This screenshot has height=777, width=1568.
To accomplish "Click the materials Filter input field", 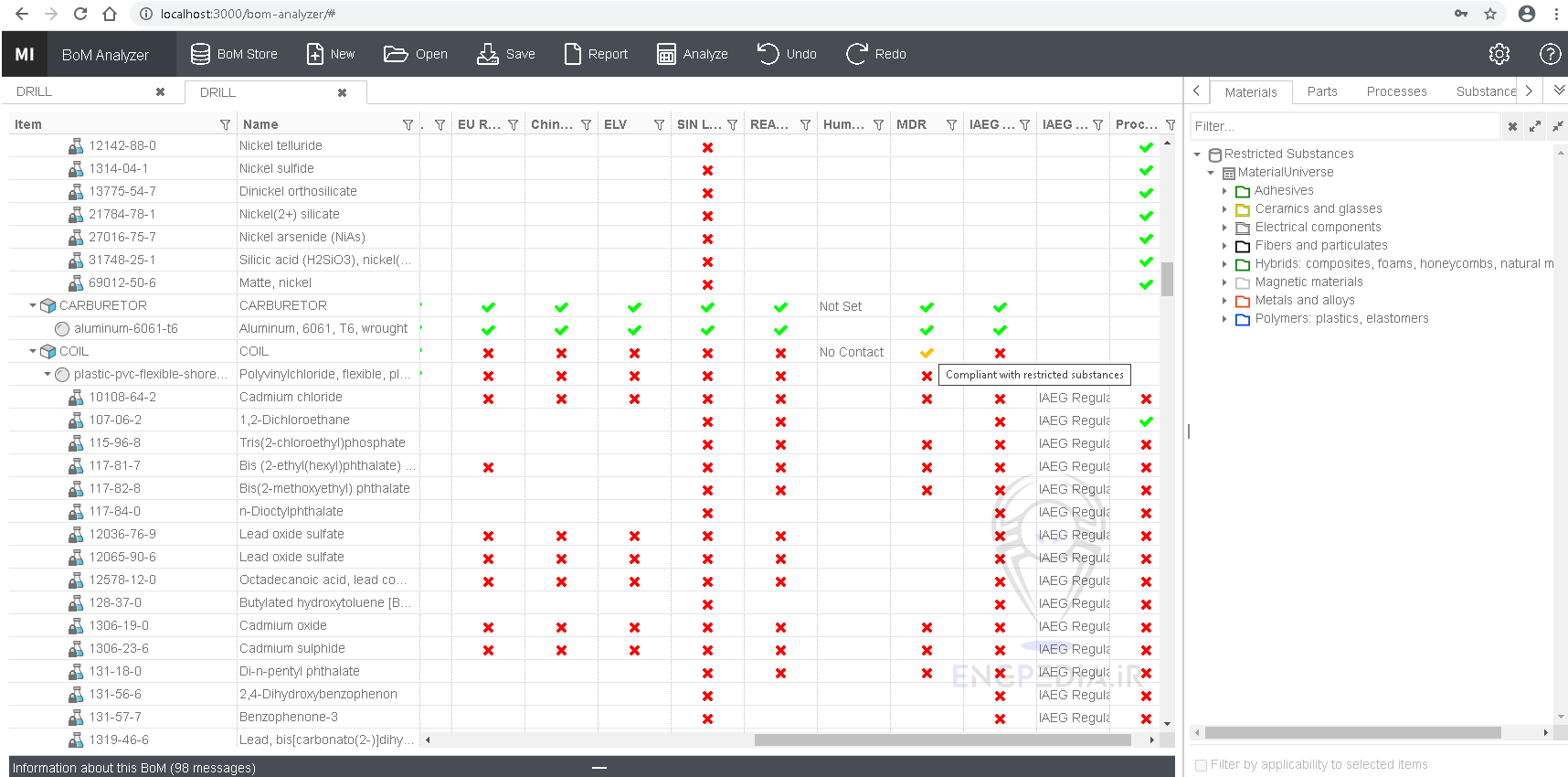I will pos(1343,126).
